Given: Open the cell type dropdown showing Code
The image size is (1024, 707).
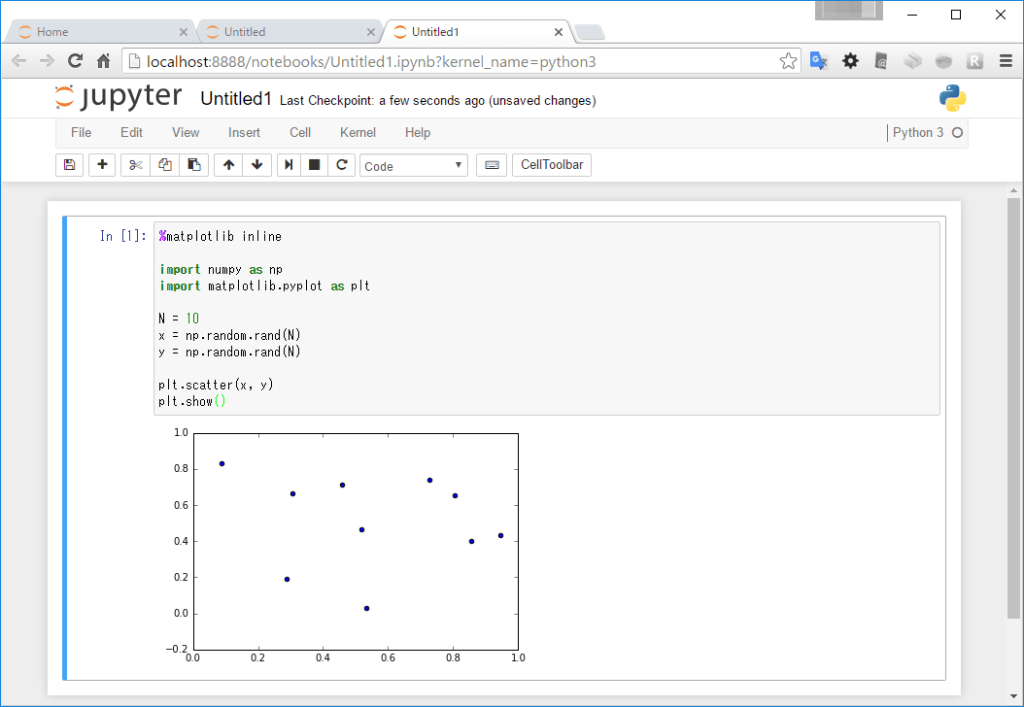Looking at the screenshot, I should pyautogui.click(x=413, y=164).
